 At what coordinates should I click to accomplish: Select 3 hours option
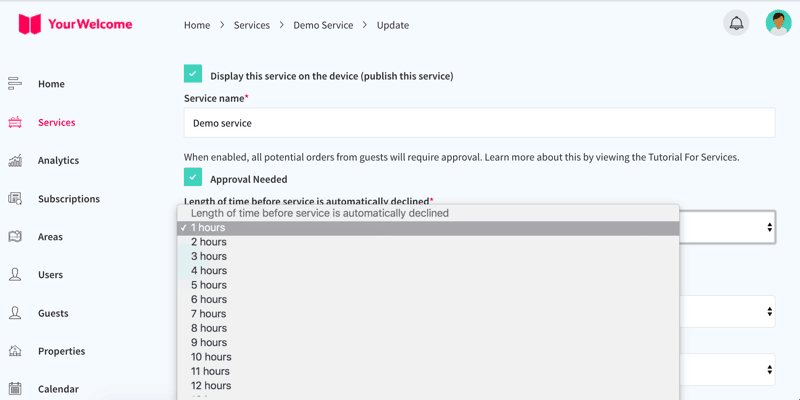428,256
